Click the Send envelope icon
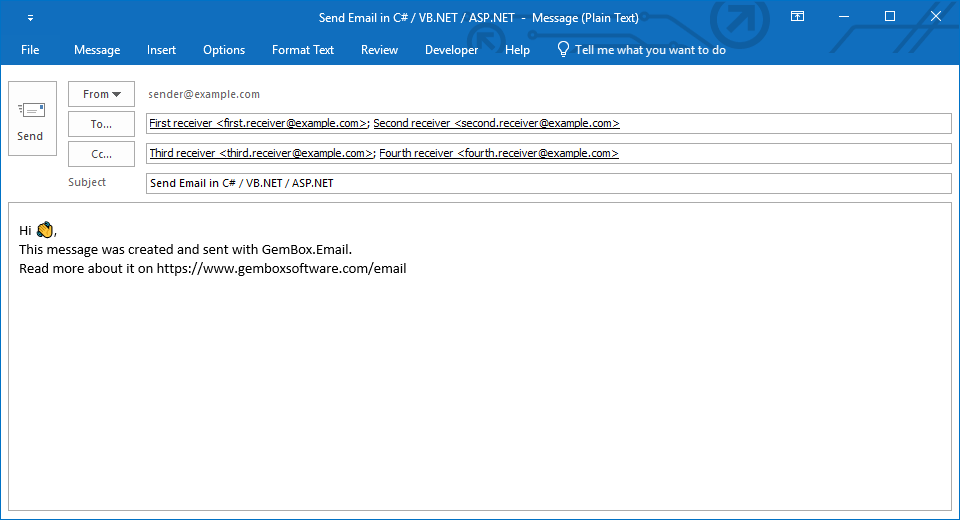 (31, 111)
